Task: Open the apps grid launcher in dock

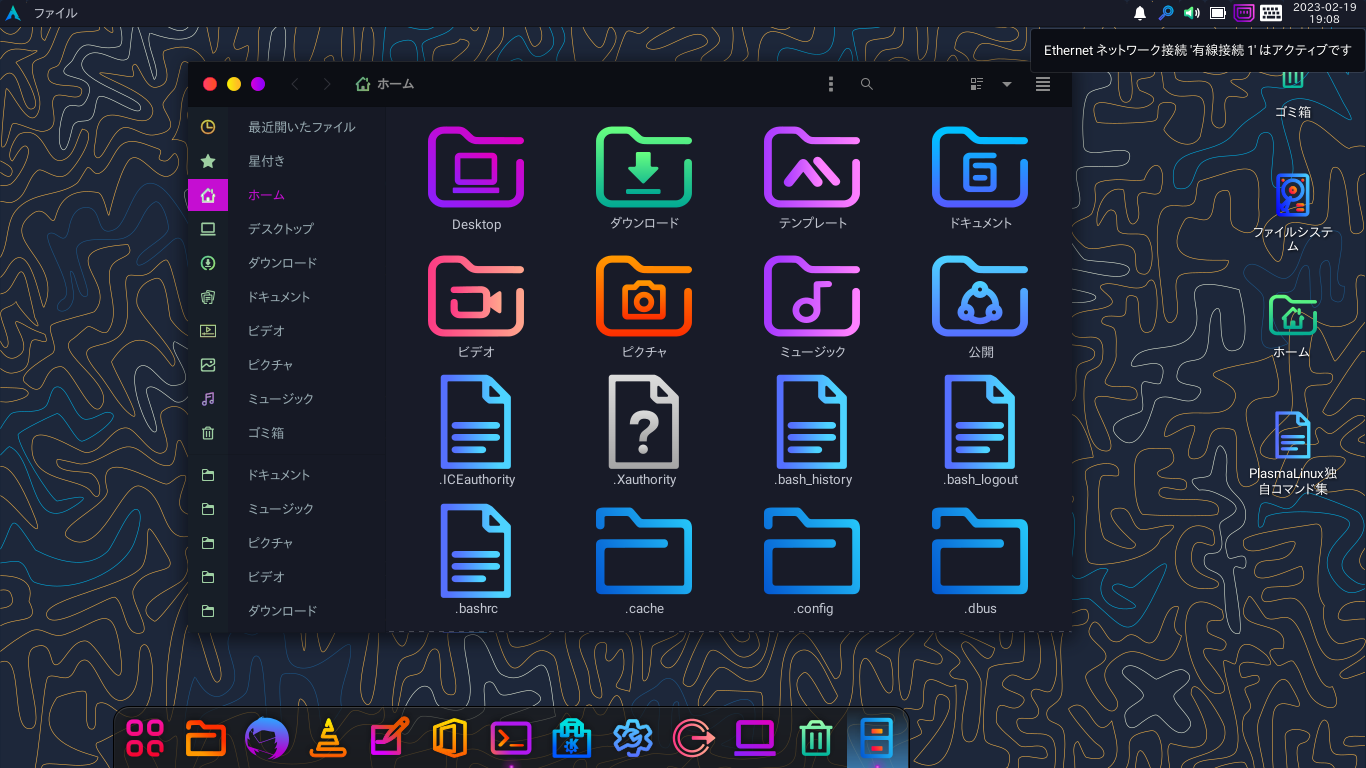Action: coord(145,739)
